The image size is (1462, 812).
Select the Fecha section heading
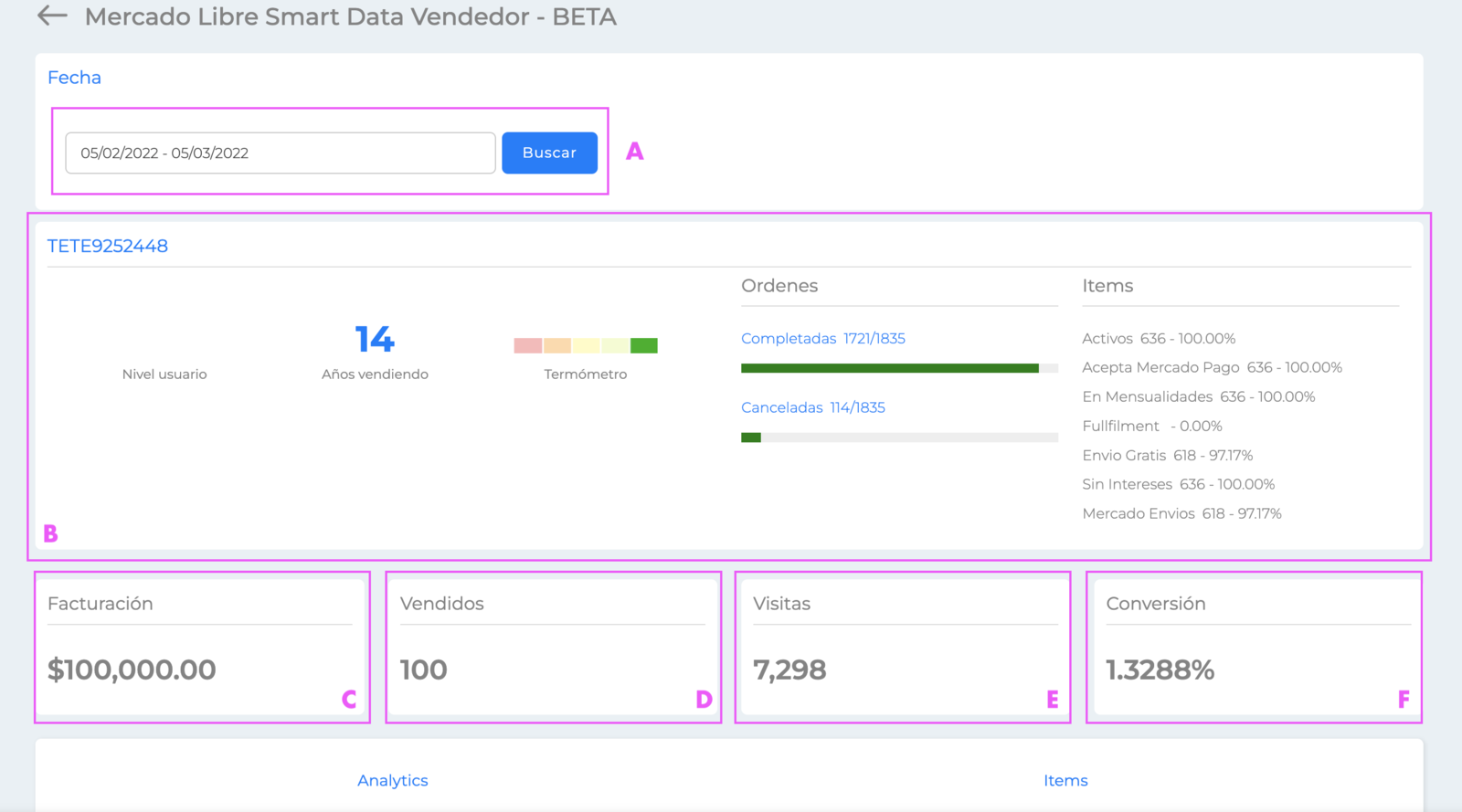74,78
